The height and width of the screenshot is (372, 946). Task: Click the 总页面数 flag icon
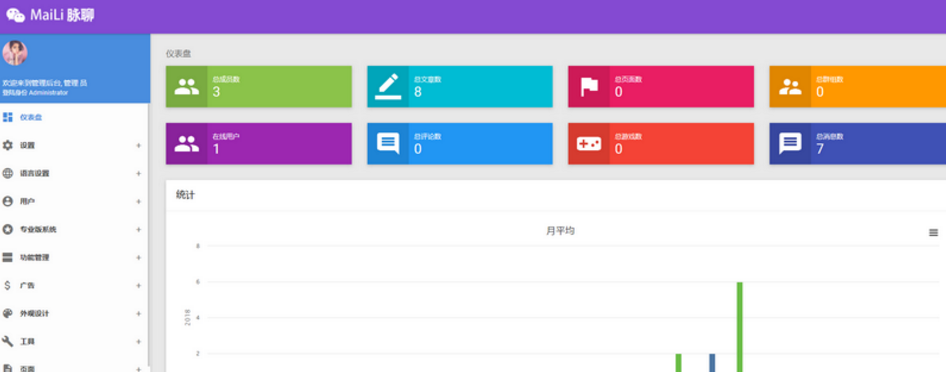(x=589, y=87)
